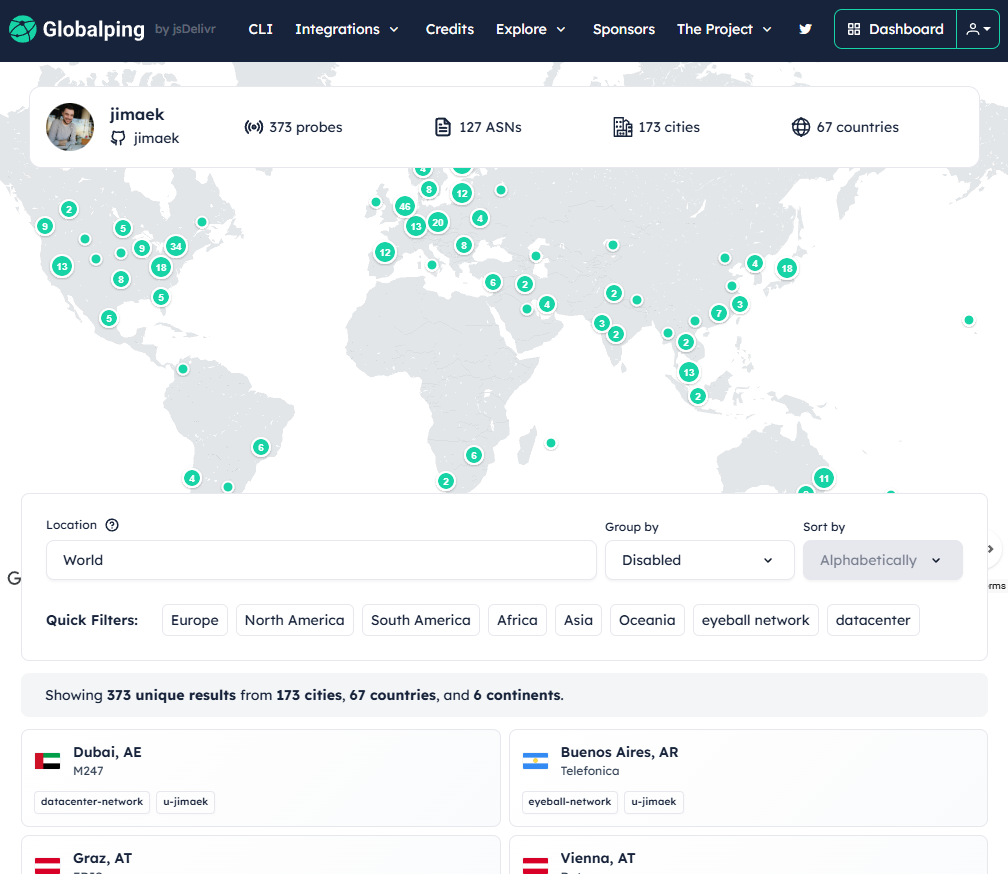Expand the Integrations menu
The image size is (1008, 874).
coord(346,29)
